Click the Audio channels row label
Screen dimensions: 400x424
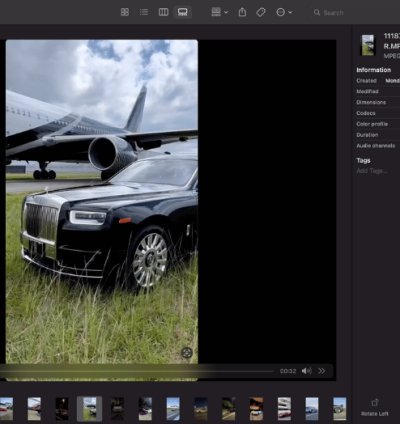(x=376, y=146)
